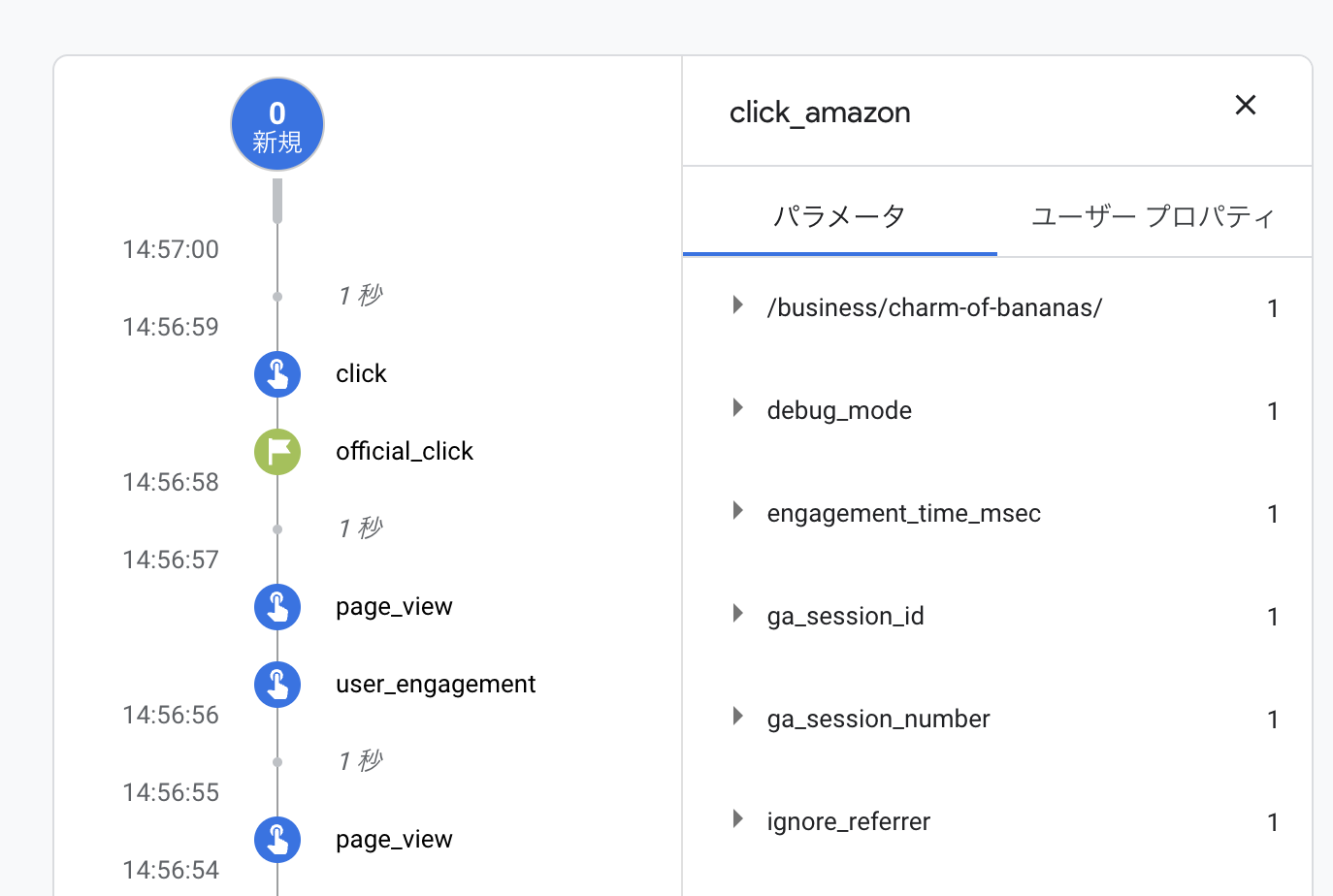Click the blue icon beside the click event
Screen dimensions: 1333x896
(x=277, y=374)
